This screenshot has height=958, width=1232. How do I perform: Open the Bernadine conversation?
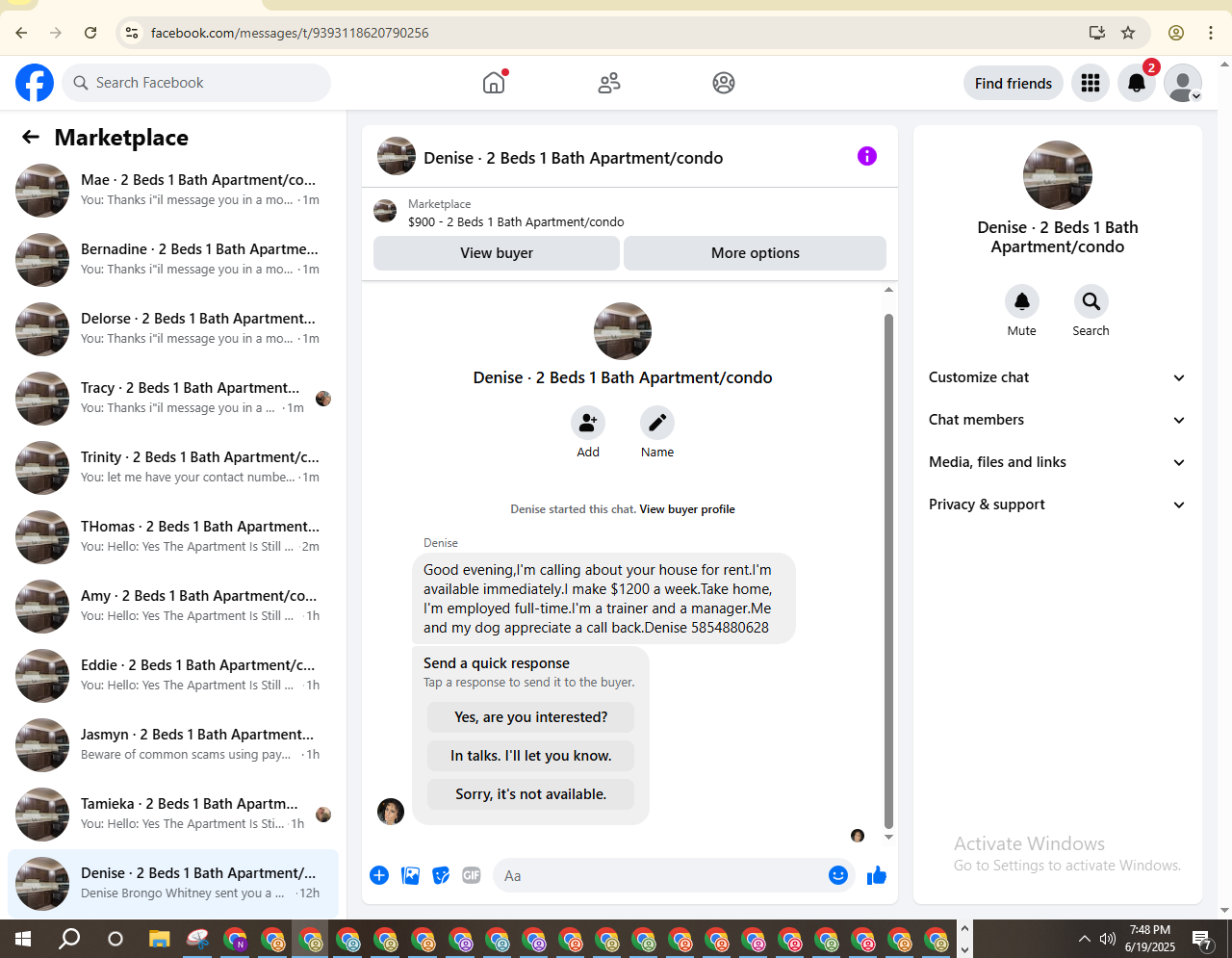[x=173, y=260]
